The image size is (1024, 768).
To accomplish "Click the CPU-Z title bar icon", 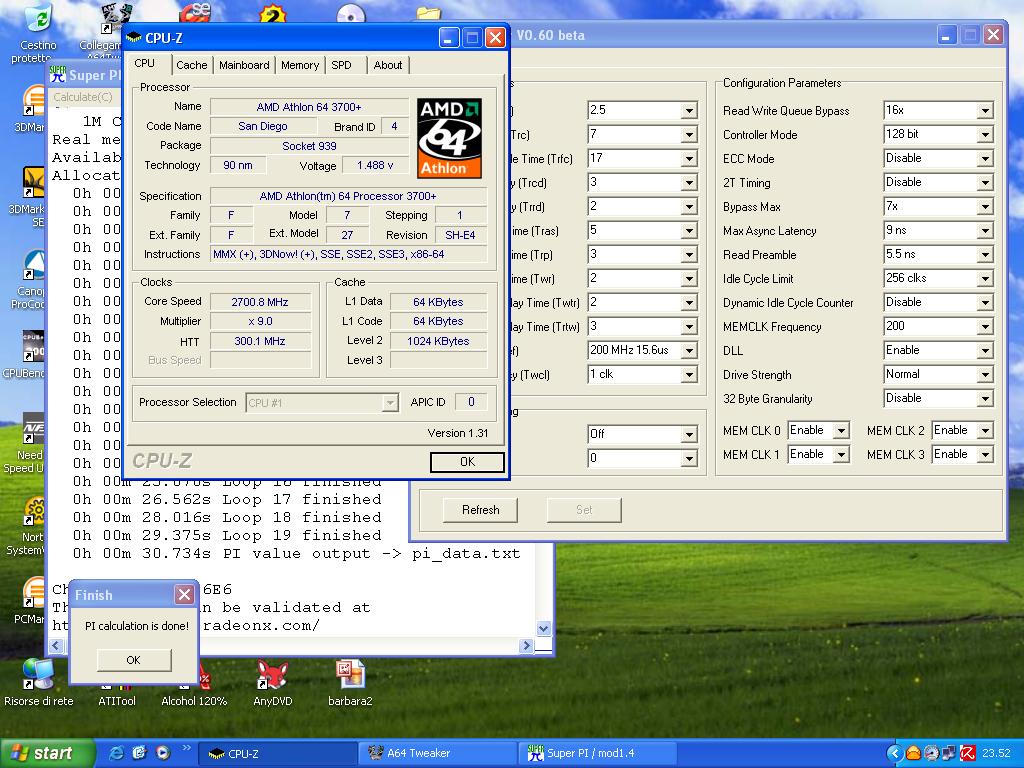I will (133, 38).
